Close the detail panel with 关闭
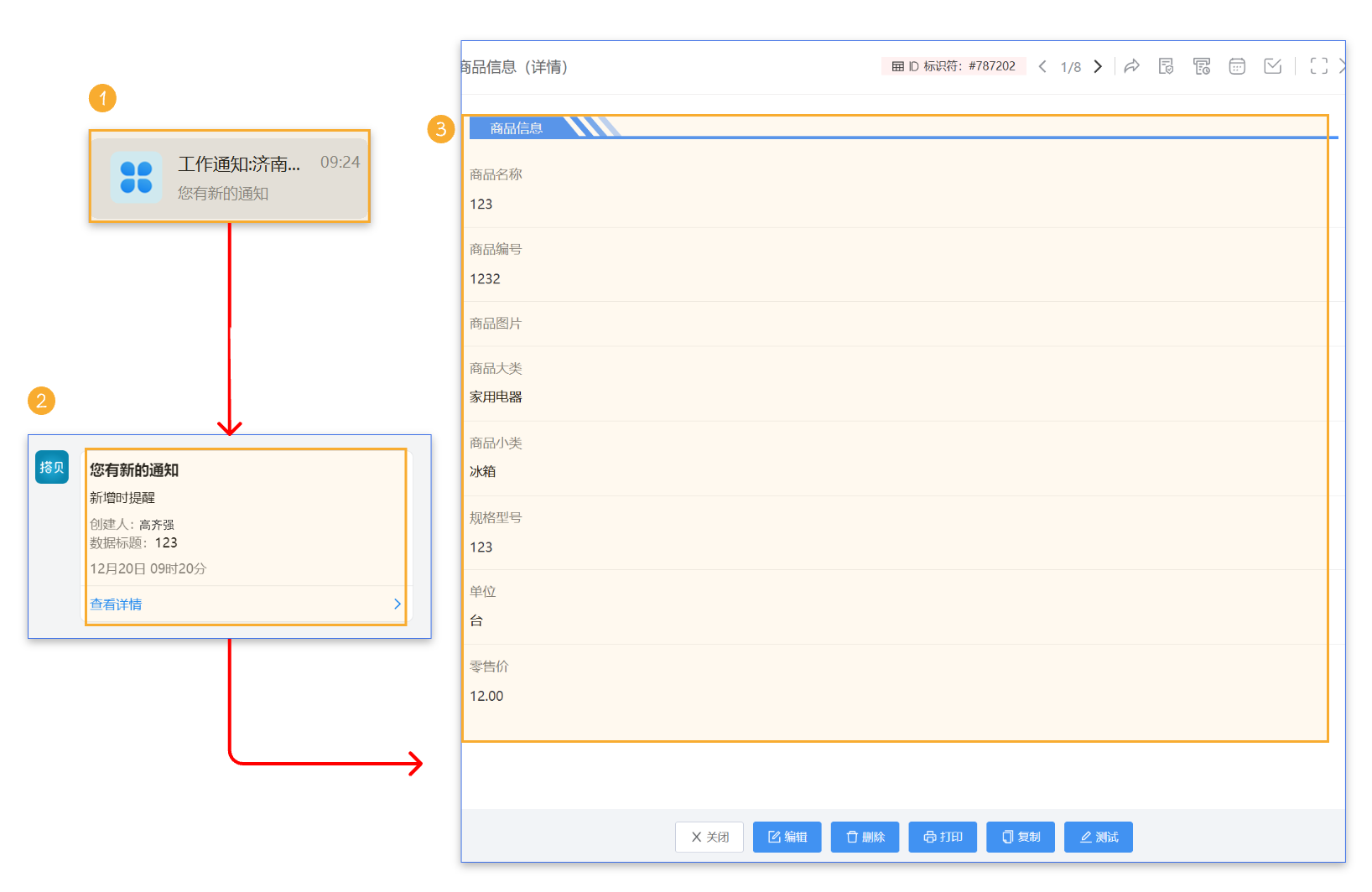This screenshot has height=892, width=1372. coord(709,837)
